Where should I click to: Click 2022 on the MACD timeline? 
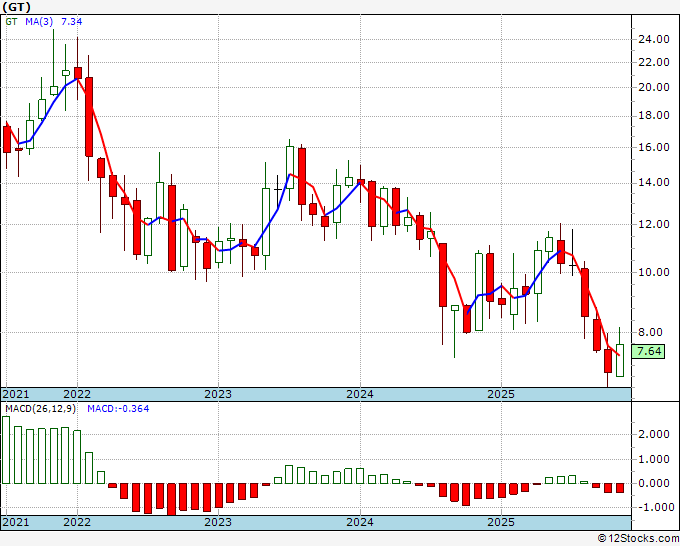click(77, 522)
